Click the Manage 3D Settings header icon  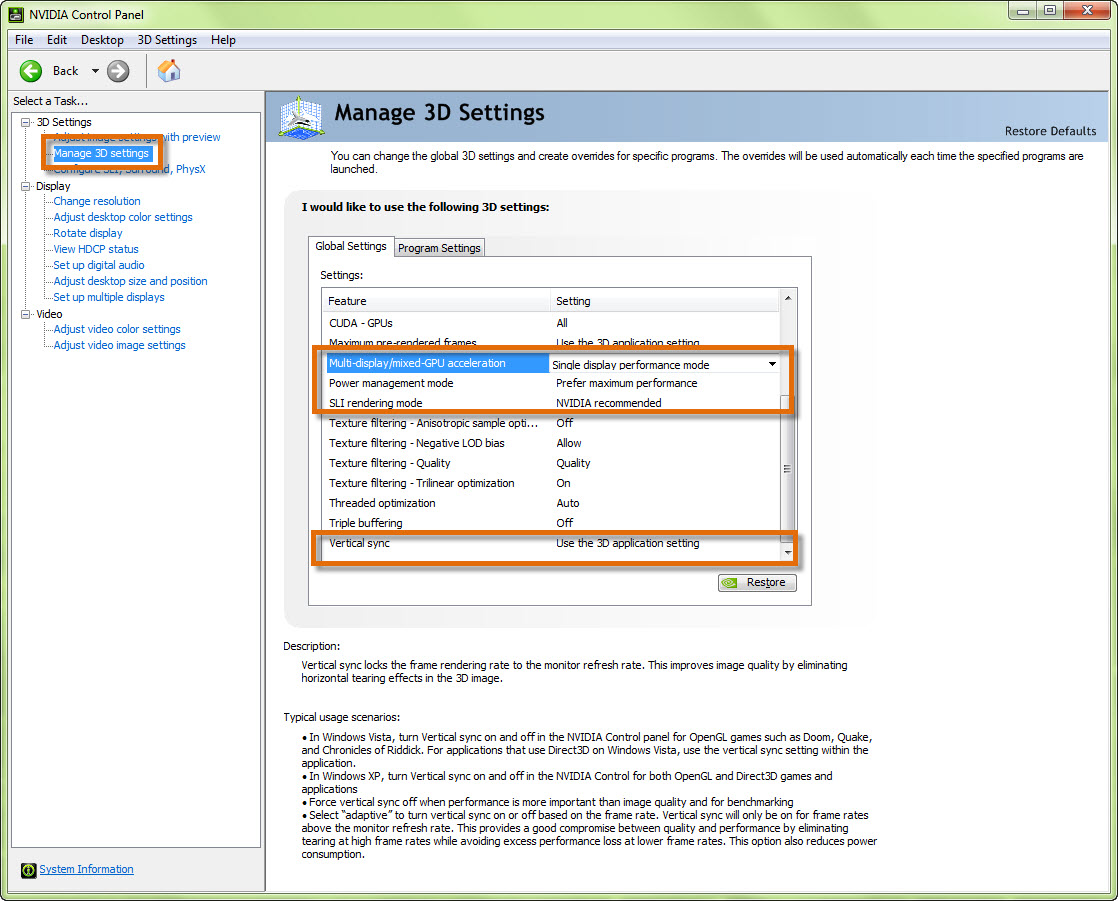(x=302, y=118)
